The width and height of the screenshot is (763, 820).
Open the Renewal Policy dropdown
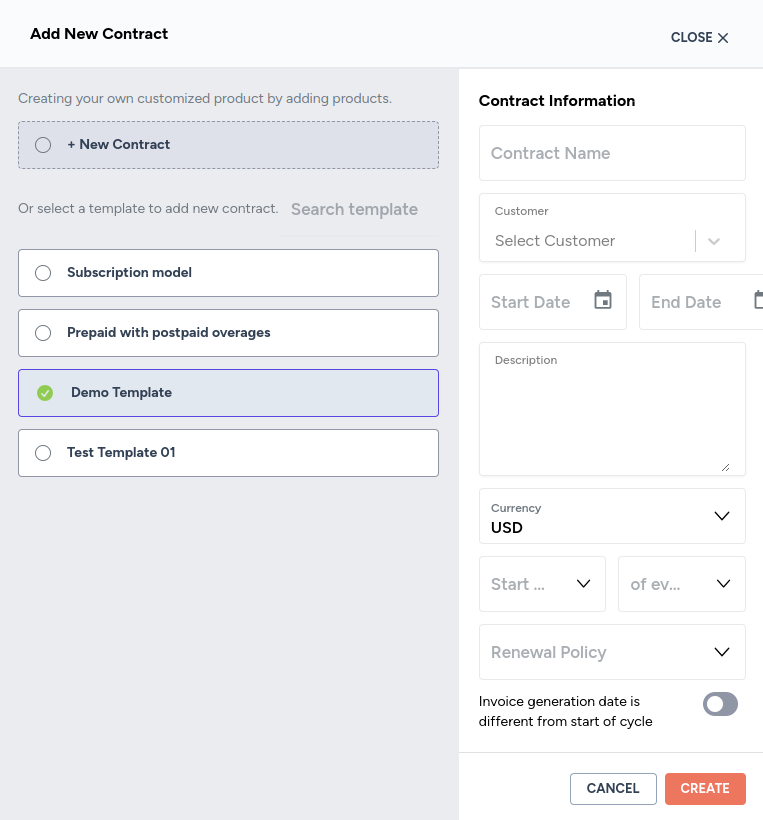click(612, 652)
